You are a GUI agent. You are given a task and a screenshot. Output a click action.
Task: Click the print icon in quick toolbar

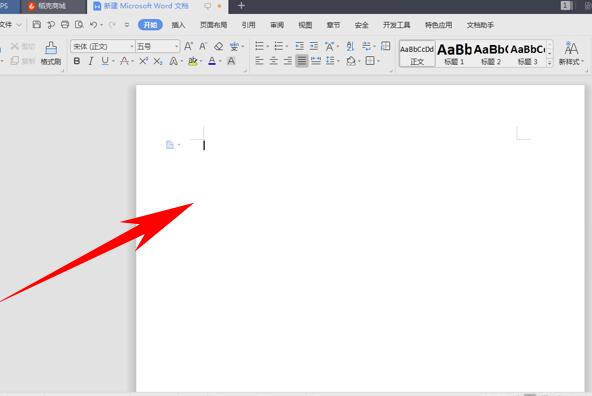(x=65, y=25)
